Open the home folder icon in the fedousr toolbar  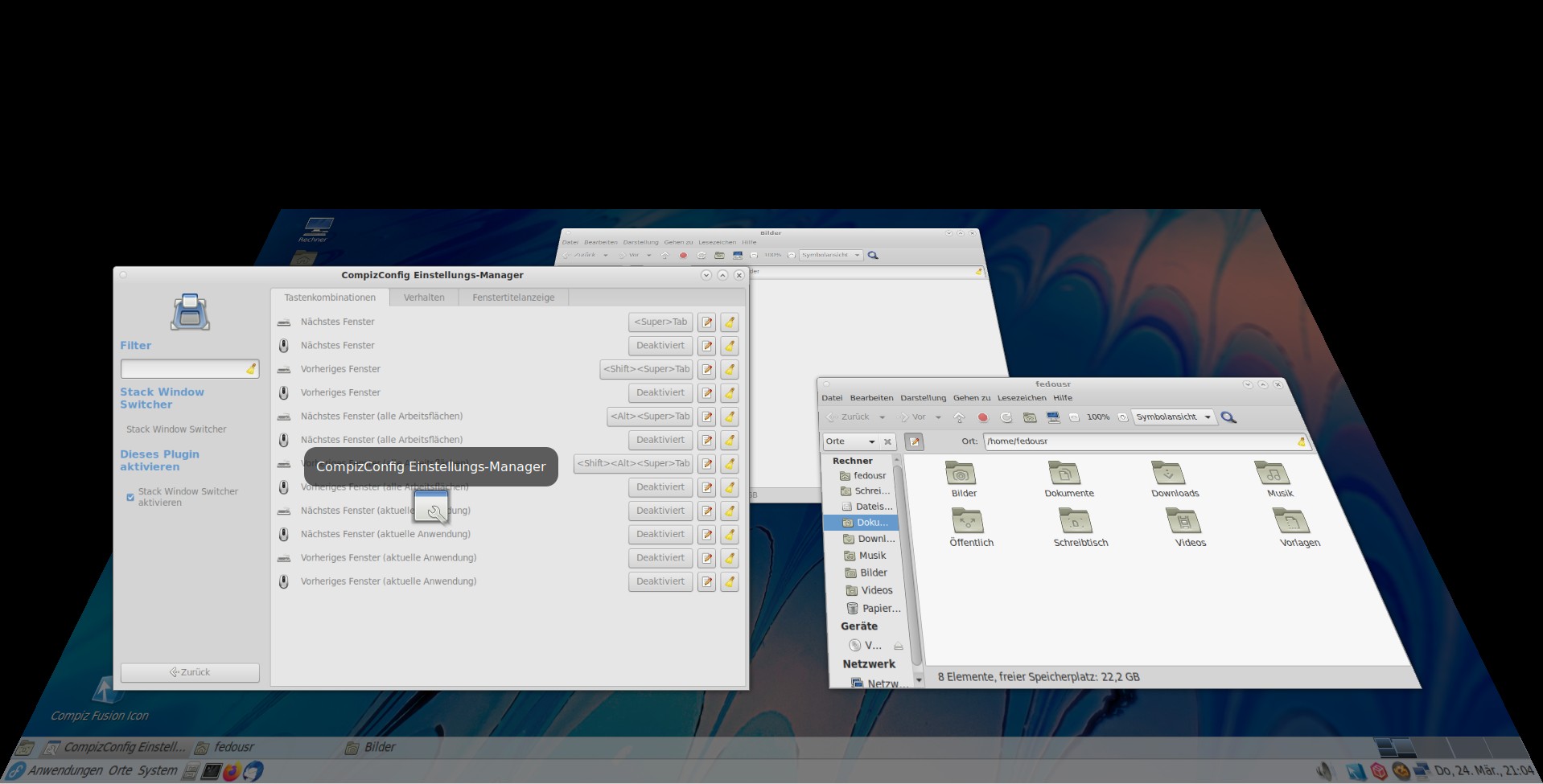pos(1029,417)
